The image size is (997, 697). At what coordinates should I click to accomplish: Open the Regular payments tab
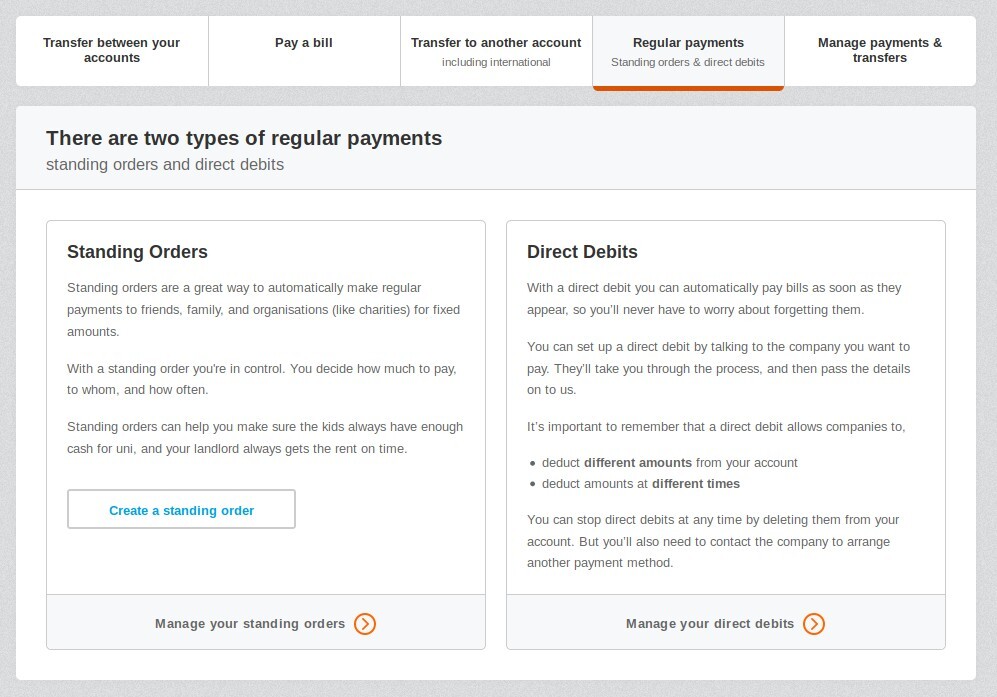(x=688, y=52)
